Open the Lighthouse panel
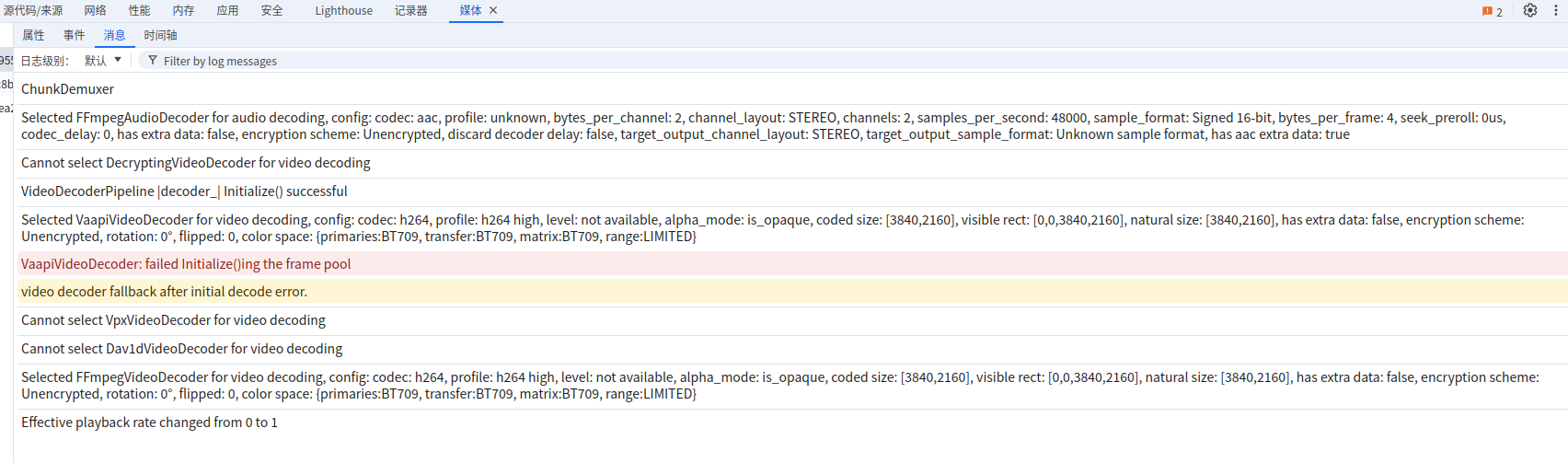The image size is (1568, 463). click(343, 11)
